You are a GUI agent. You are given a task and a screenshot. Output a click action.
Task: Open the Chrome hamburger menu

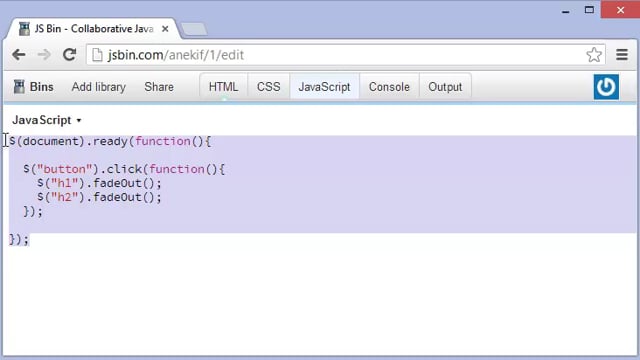point(622,55)
